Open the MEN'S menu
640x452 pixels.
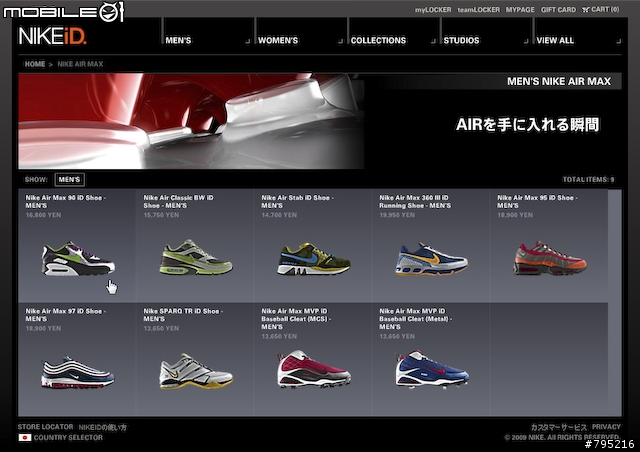pyautogui.click(x=178, y=40)
